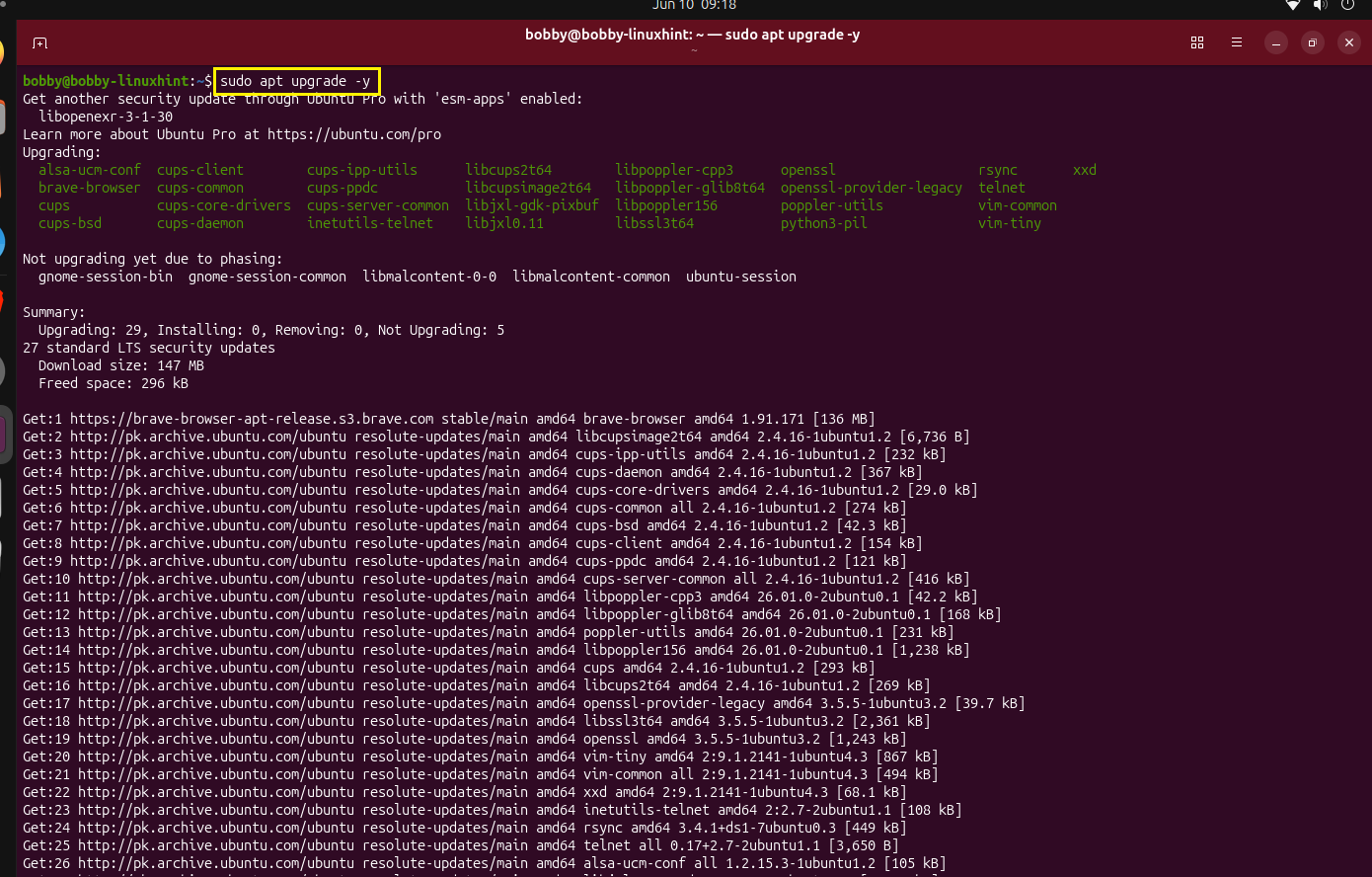Minimize the terminal window
The height and width of the screenshot is (877, 1372).
tap(1276, 42)
